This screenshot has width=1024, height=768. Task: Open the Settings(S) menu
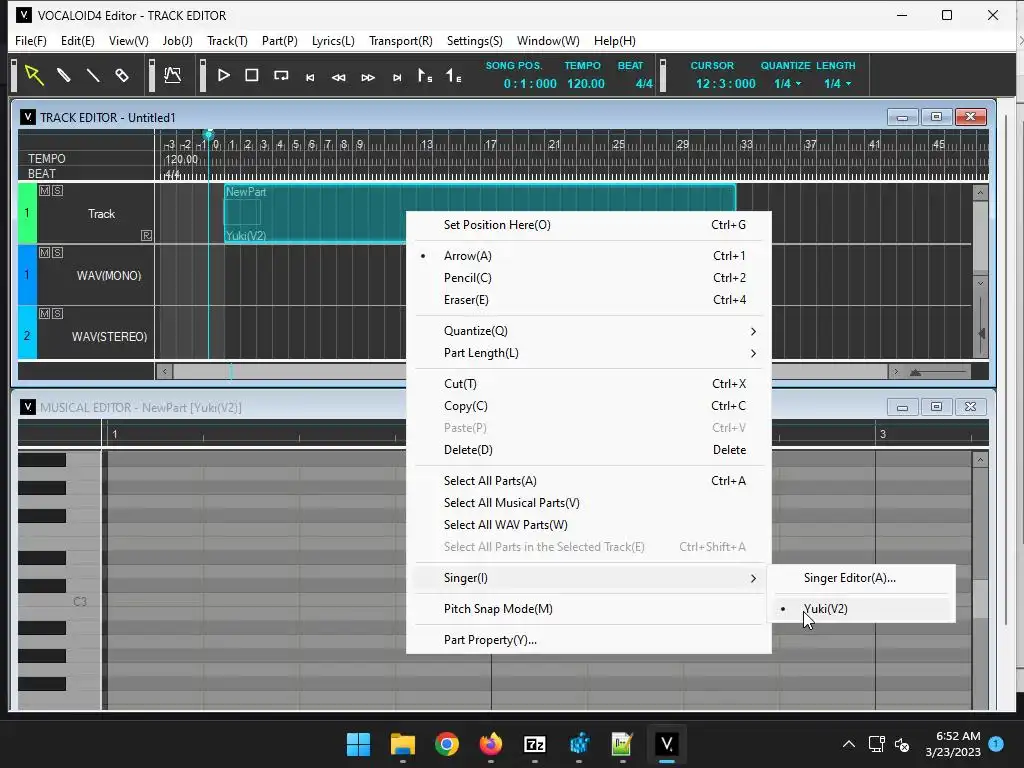475,40
